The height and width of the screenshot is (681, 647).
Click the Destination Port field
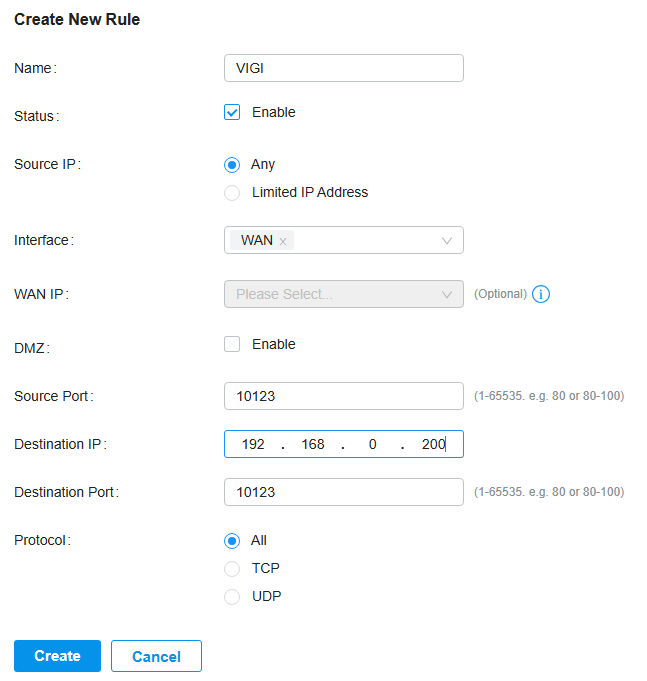pyautogui.click(x=343, y=492)
